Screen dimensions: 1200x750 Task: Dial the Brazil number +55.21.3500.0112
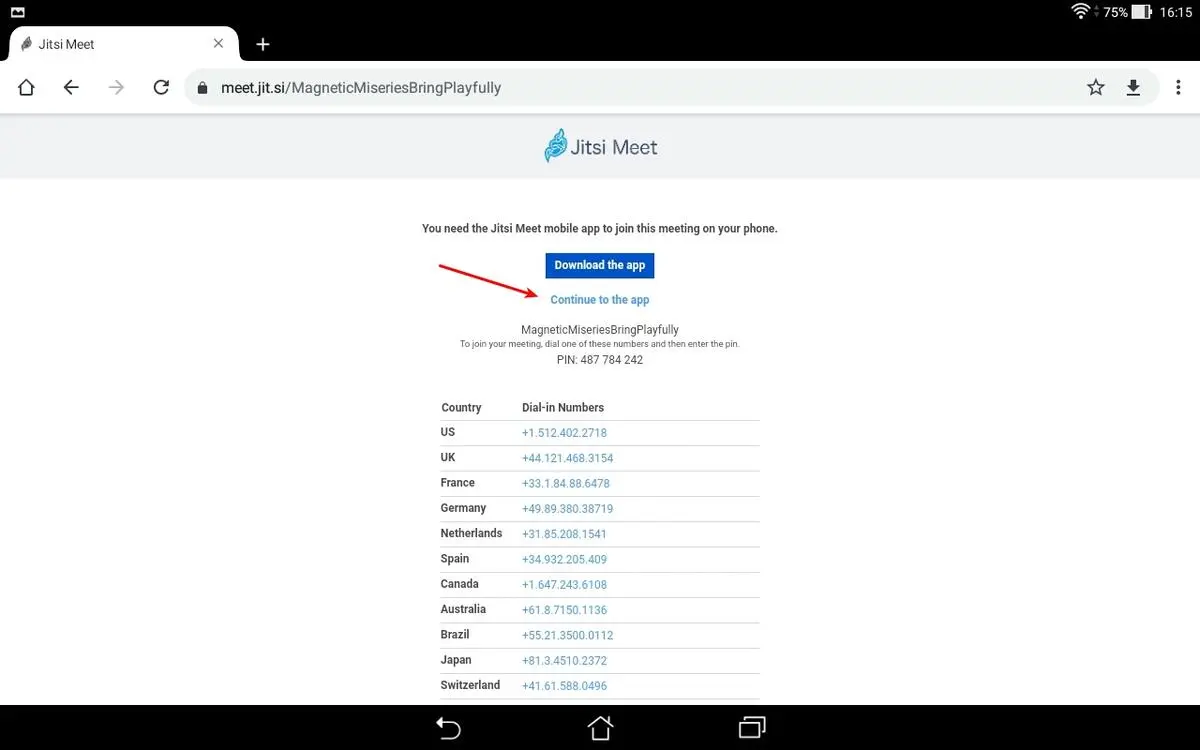[x=567, y=635]
